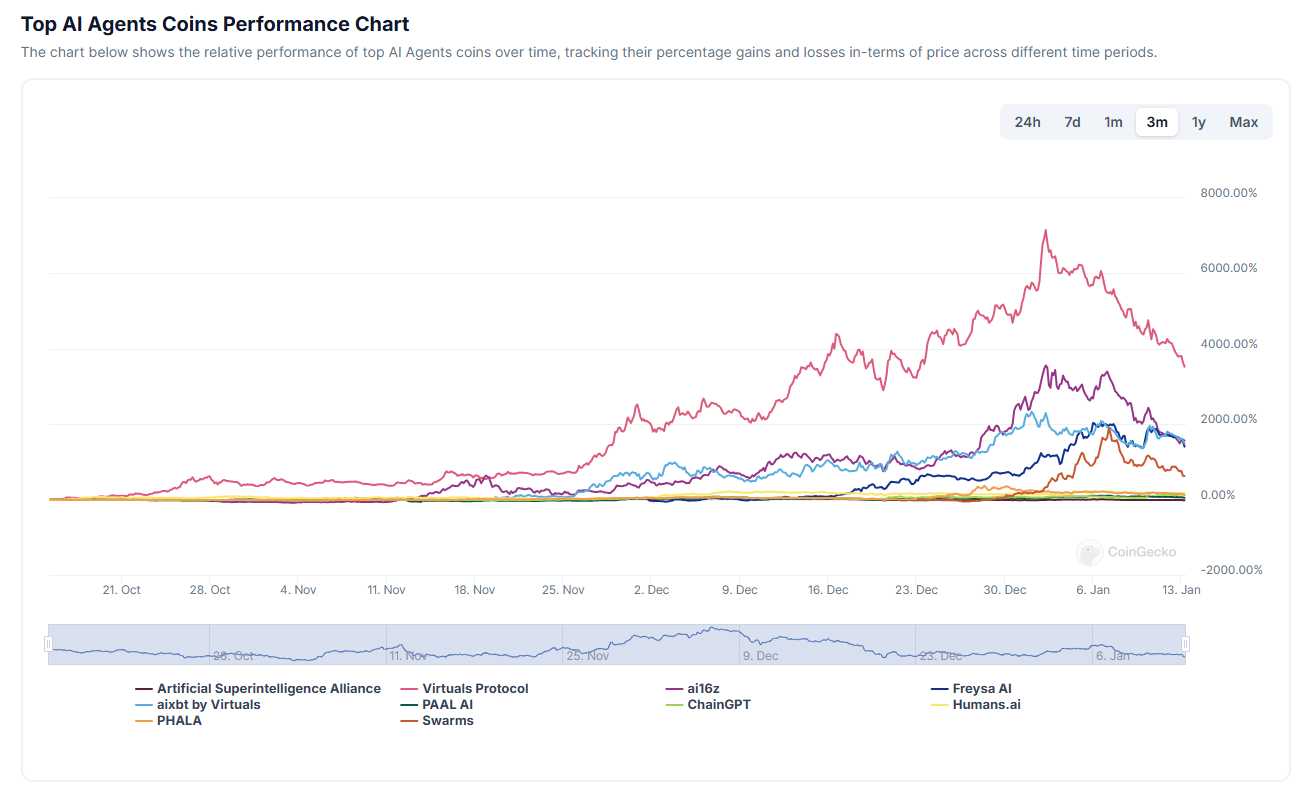Select the 1y time range
This screenshot has width=1306, height=796.
coord(1199,121)
